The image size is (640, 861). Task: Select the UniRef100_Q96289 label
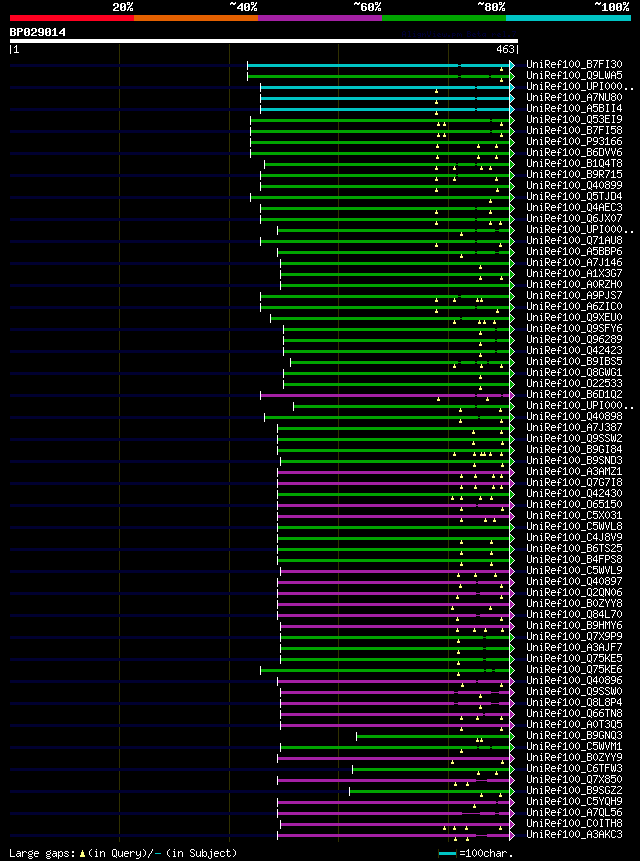coord(575,339)
